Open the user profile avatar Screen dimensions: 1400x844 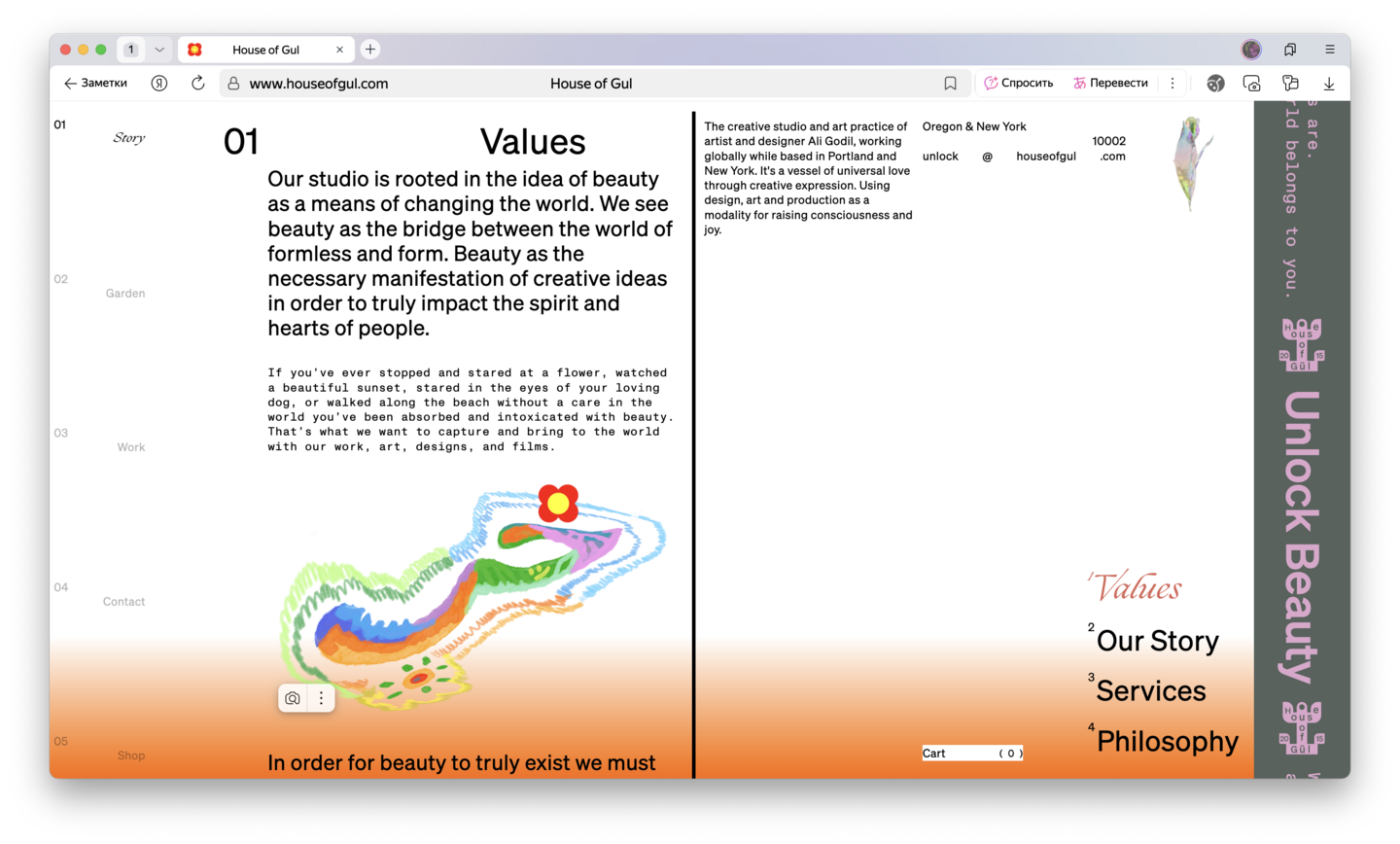pyautogui.click(x=1251, y=50)
